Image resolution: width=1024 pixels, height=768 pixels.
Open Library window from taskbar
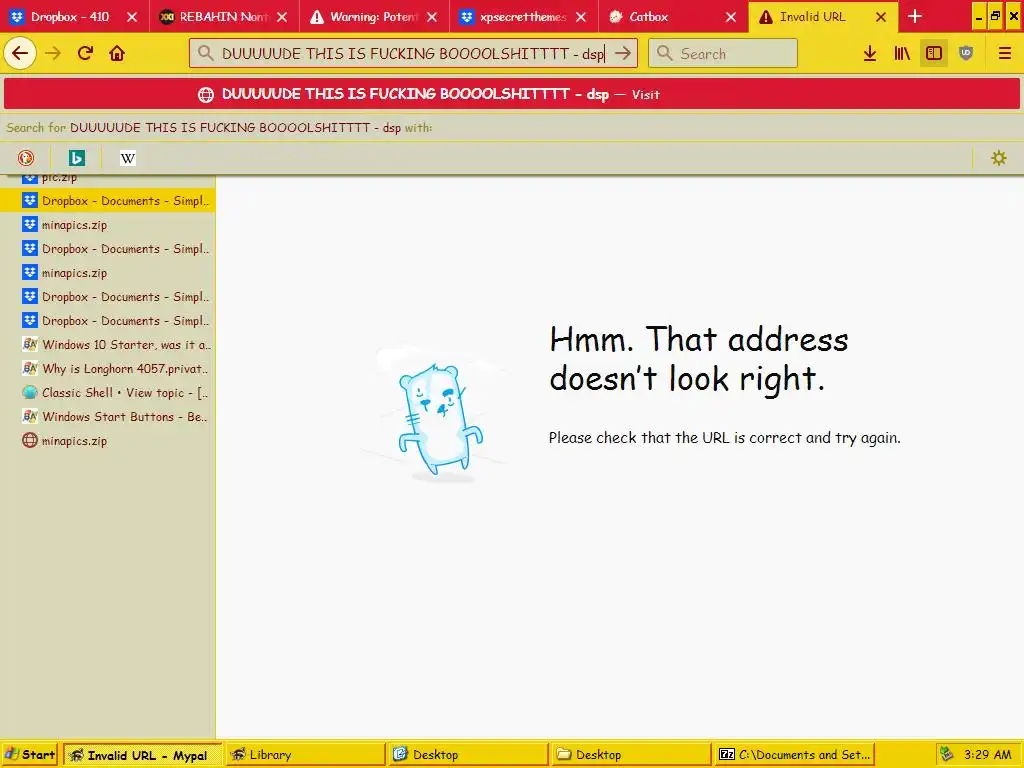305,755
